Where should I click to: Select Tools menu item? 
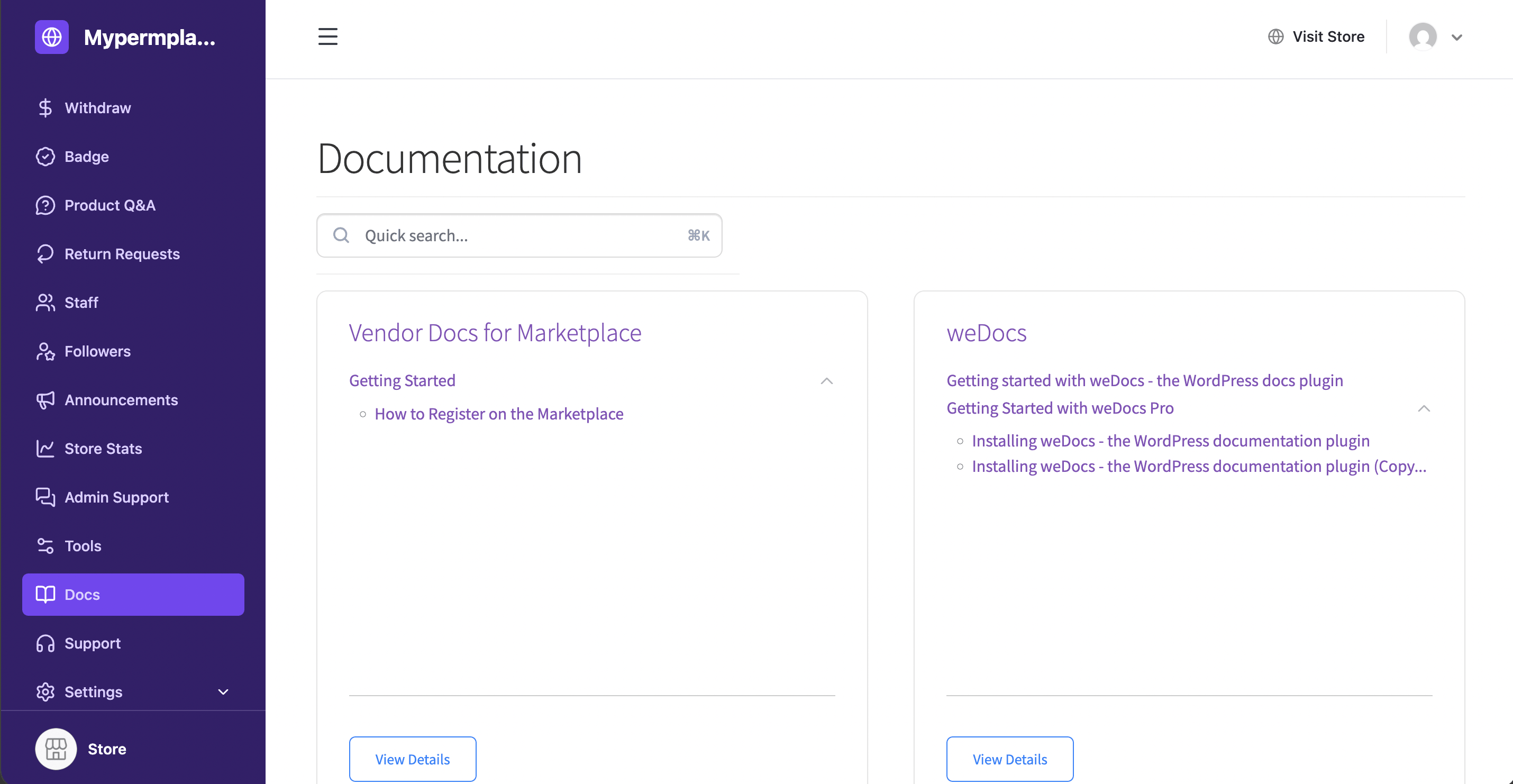coord(133,546)
